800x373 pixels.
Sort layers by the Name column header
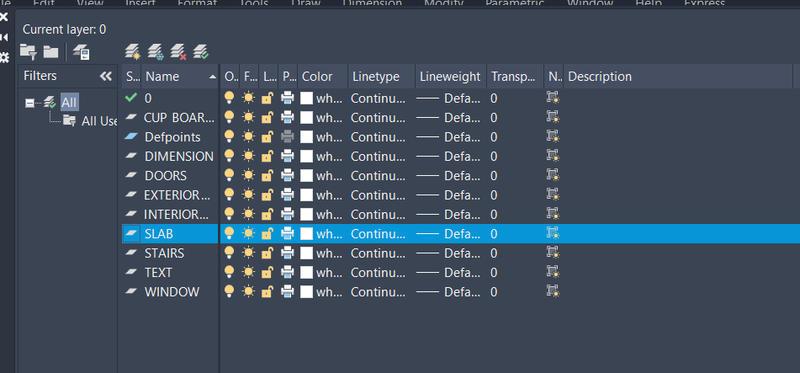180,77
